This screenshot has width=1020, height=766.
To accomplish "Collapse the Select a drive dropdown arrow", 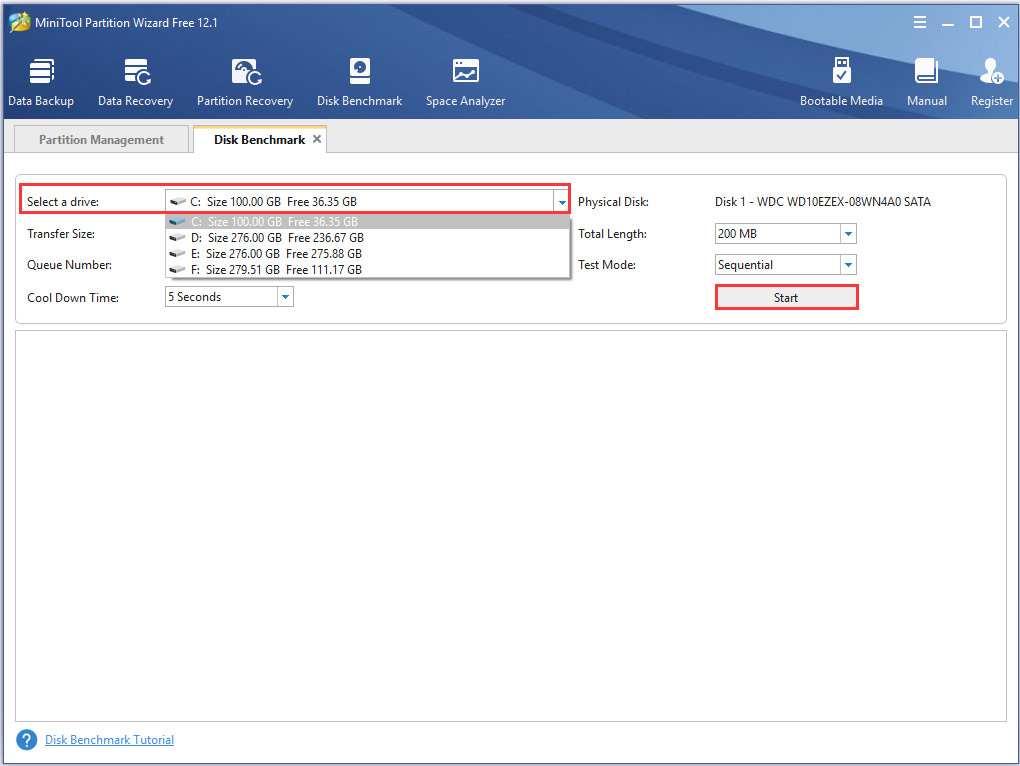I will [x=561, y=202].
